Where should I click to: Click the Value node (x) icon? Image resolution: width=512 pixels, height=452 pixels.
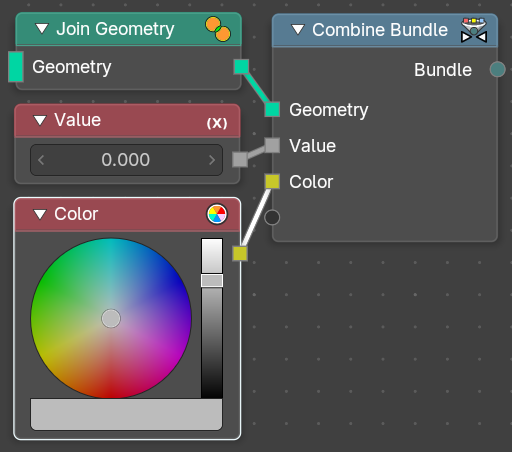pyautogui.click(x=217, y=123)
